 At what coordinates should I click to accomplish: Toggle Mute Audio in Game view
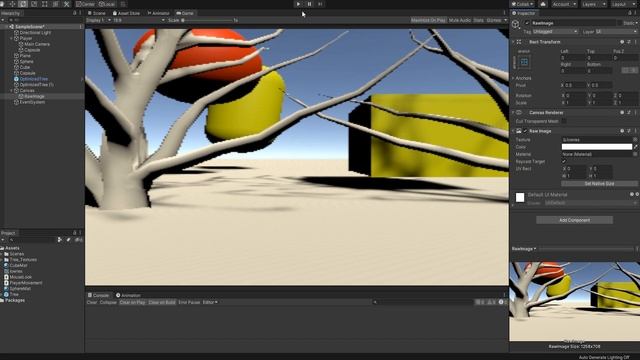point(460,20)
